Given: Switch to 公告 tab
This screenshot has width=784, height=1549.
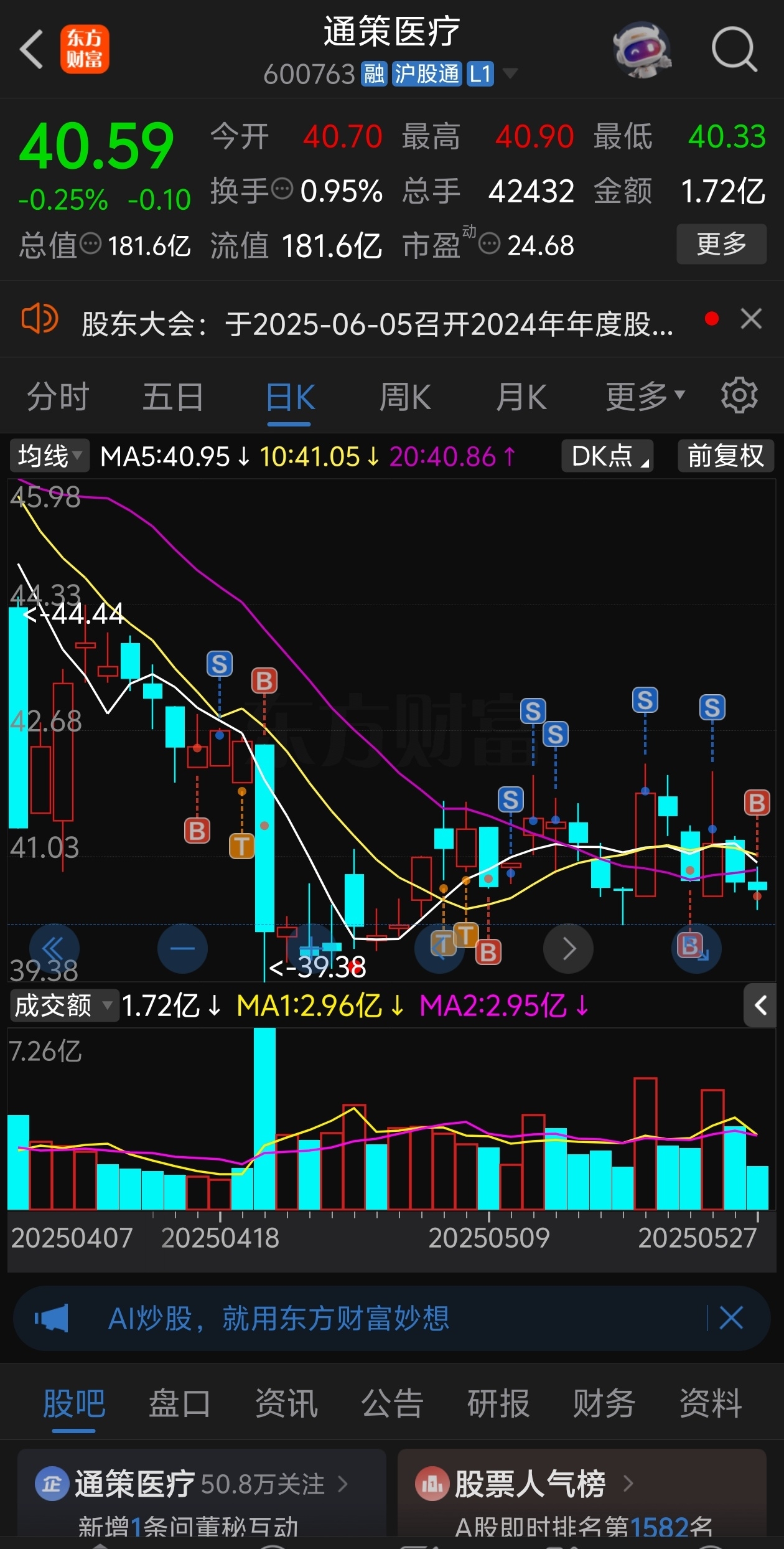Looking at the screenshot, I should pyautogui.click(x=392, y=1403).
